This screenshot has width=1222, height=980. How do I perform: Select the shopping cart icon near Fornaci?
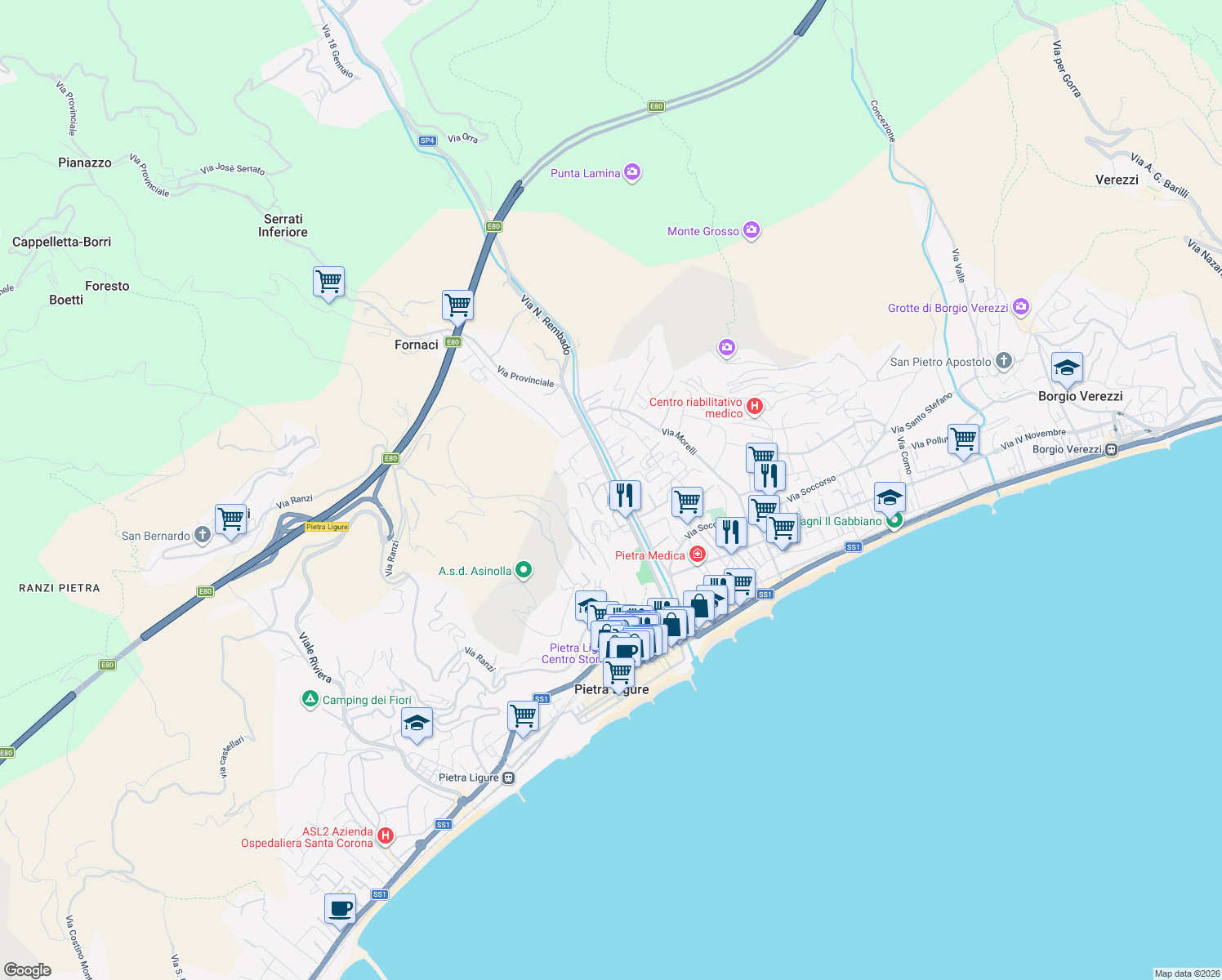click(x=457, y=305)
